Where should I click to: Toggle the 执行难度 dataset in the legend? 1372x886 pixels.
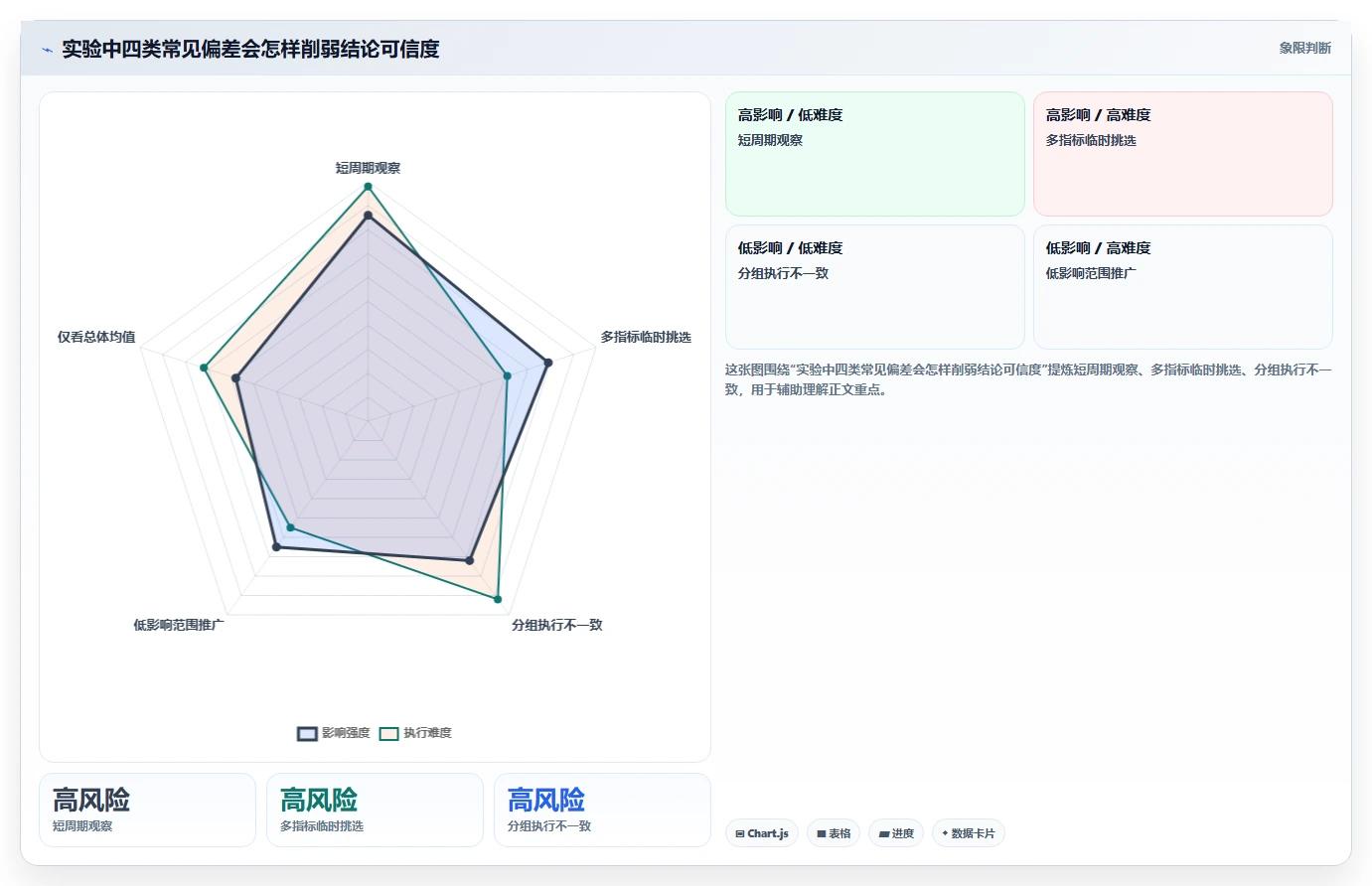point(415,733)
